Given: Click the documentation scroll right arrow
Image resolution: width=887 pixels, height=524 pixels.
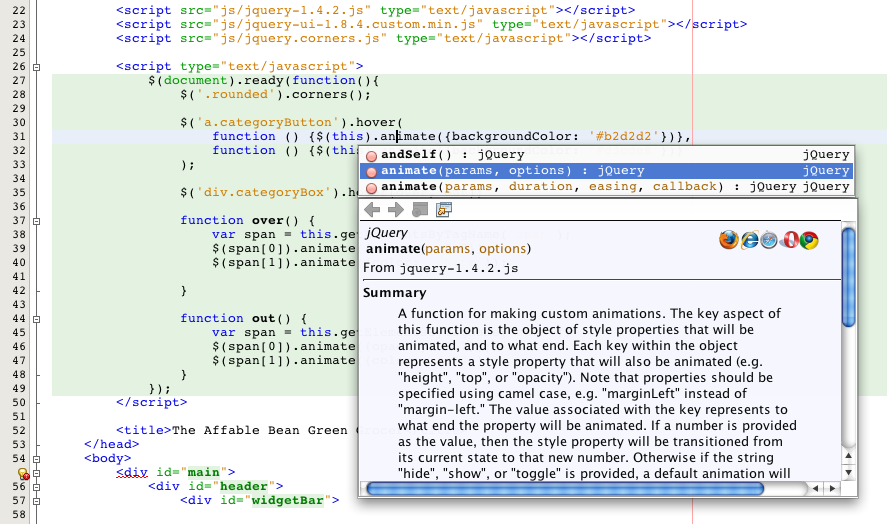Looking at the screenshot, I should [x=832, y=488].
